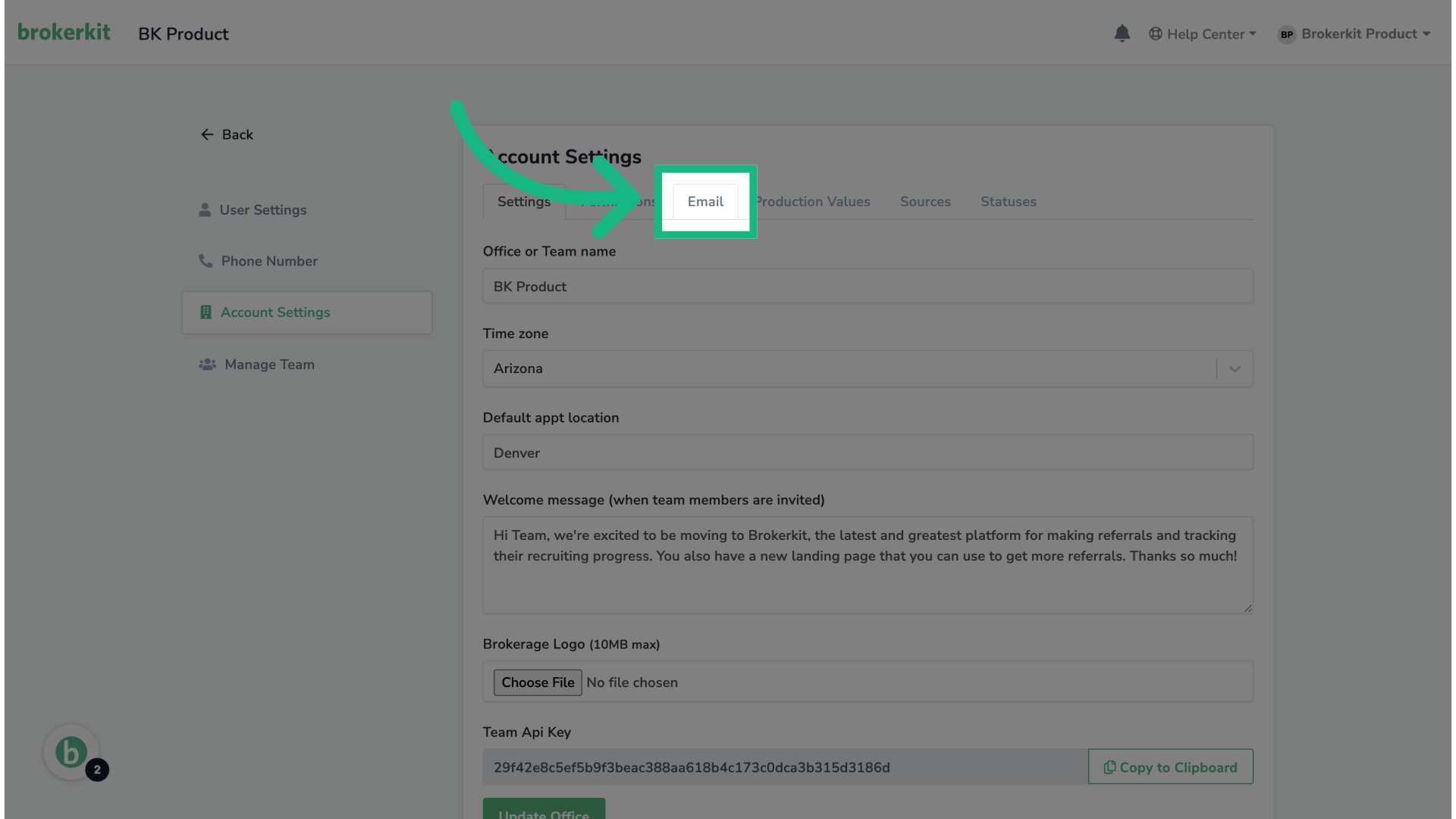This screenshot has height=819, width=1456.
Task: Open the notifications bell
Action: click(x=1122, y=33)
